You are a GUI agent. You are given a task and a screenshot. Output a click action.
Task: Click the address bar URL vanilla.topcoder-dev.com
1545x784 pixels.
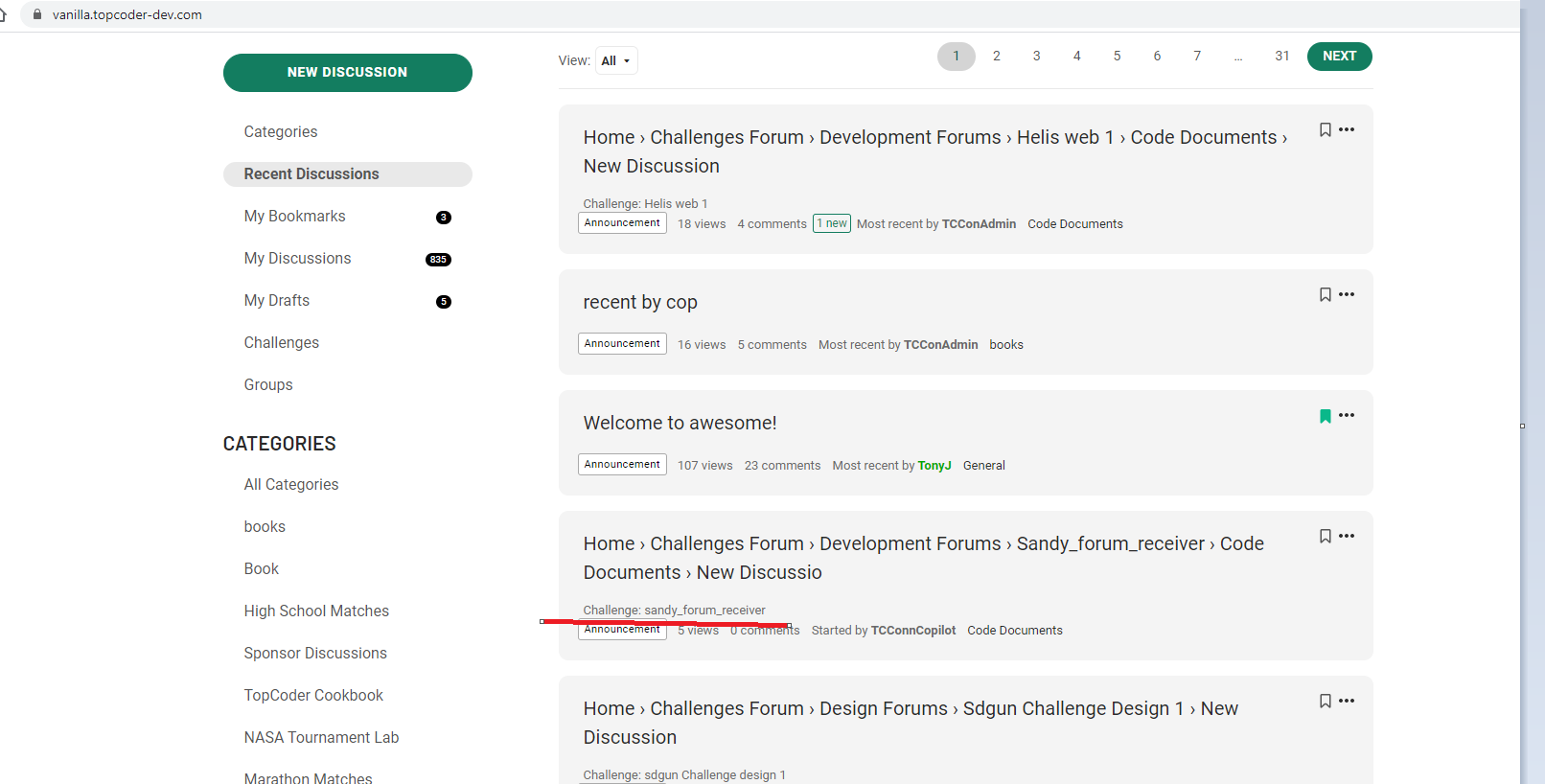tap(127, 14)
